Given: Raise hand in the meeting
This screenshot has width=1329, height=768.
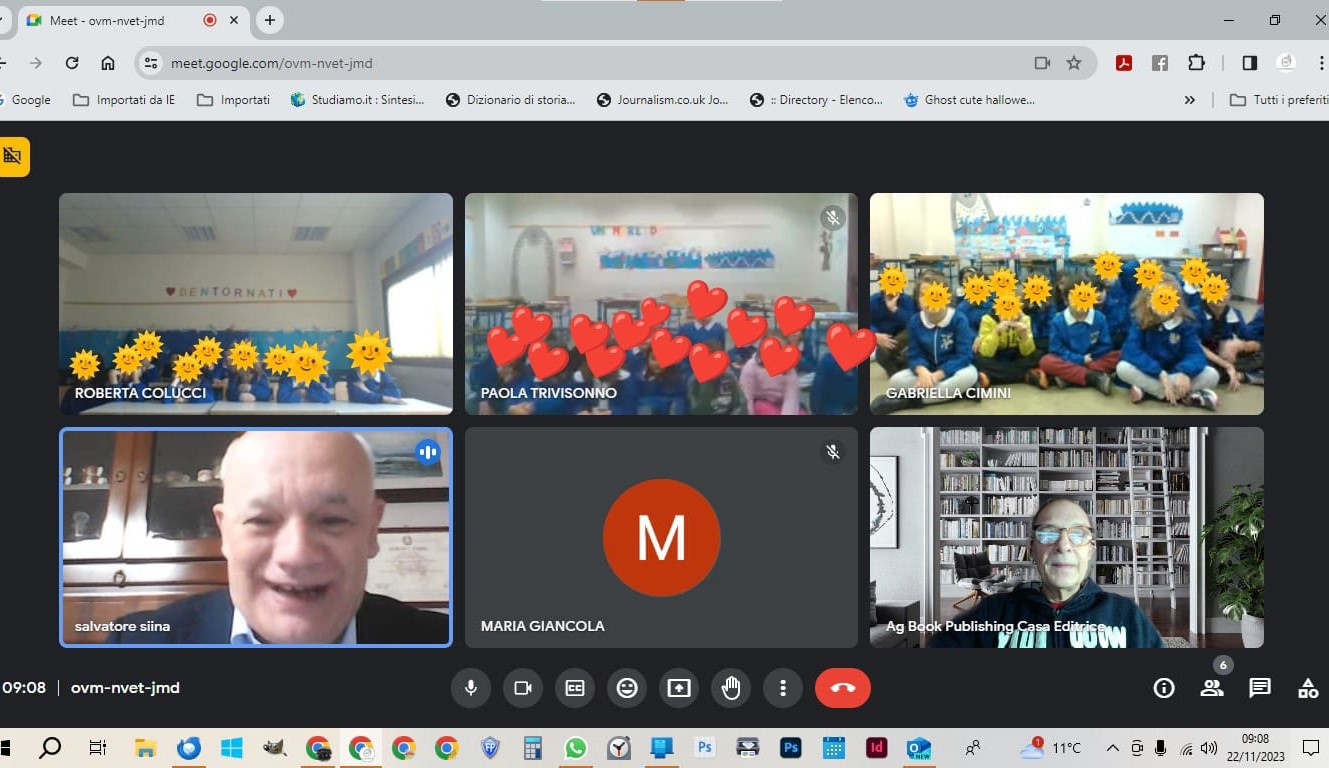Looking at the screenshot, I should pyautogui.click(x=731, y=688).
